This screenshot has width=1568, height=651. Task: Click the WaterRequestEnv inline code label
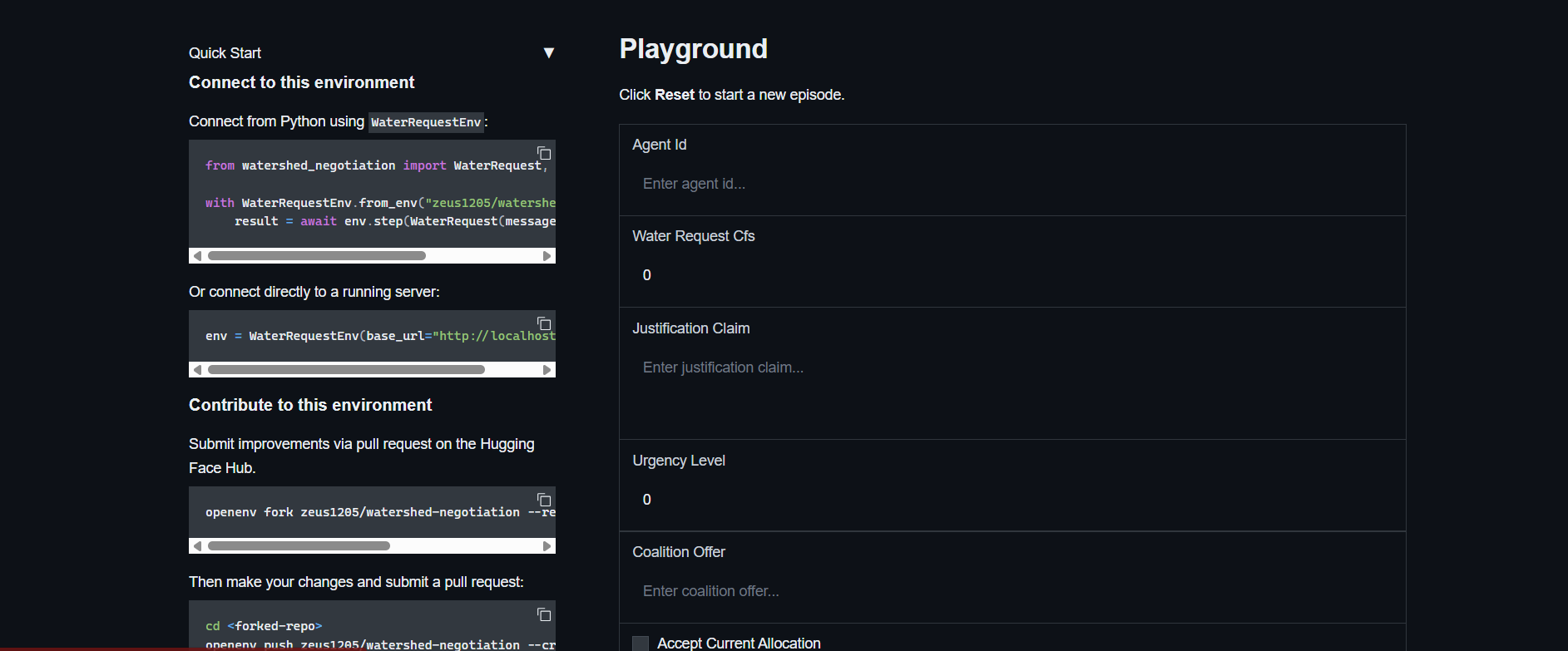click(426, 122)
